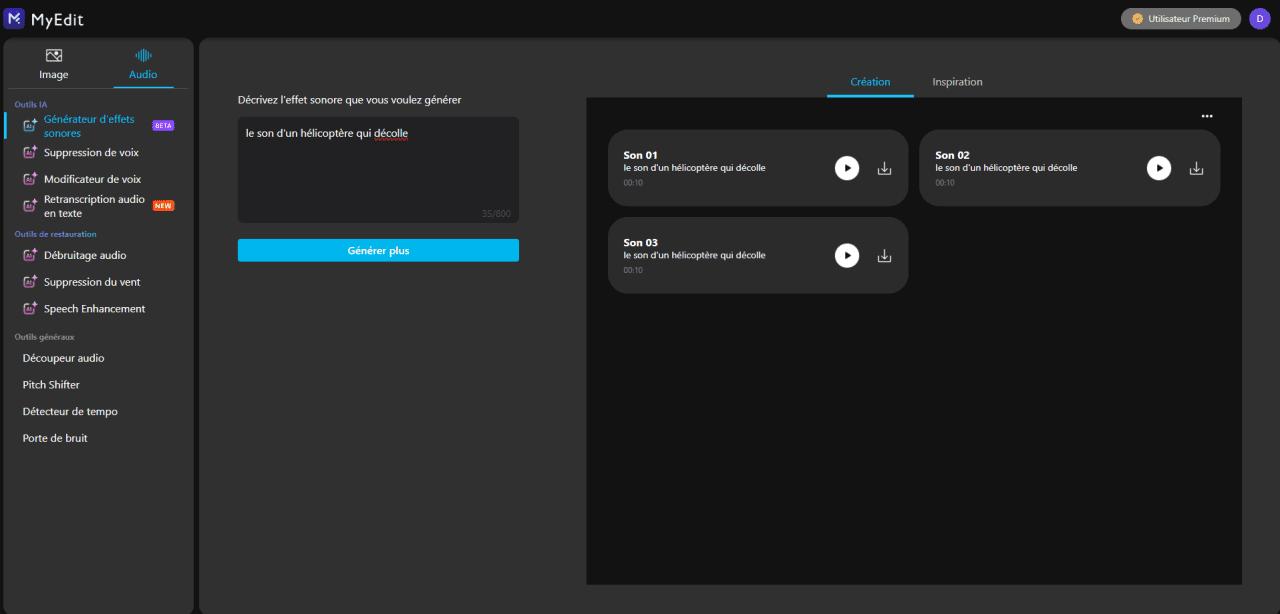Click the 35/800 character counter
This screenshot has width=1280, height=614.
point(495,213)
